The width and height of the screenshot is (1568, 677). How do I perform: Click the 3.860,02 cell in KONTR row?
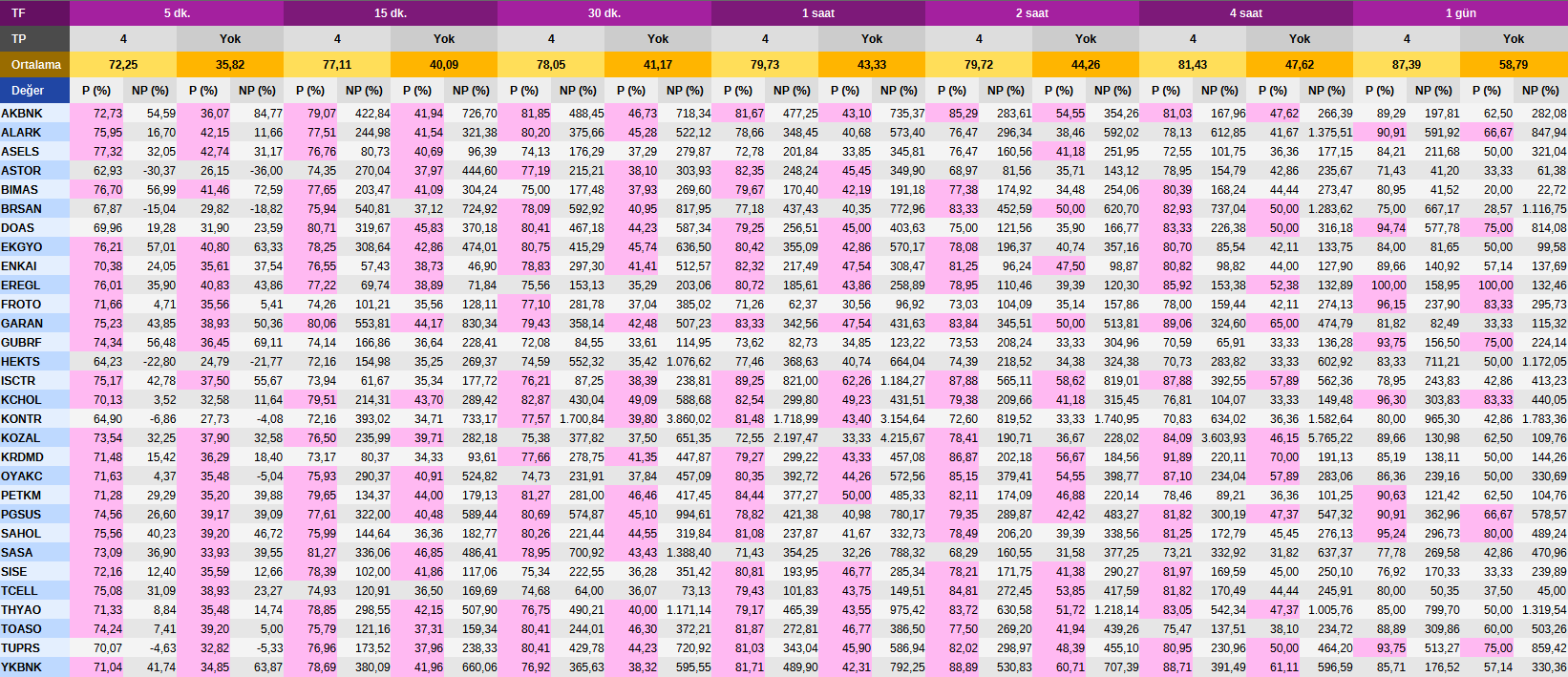(685, 419)
